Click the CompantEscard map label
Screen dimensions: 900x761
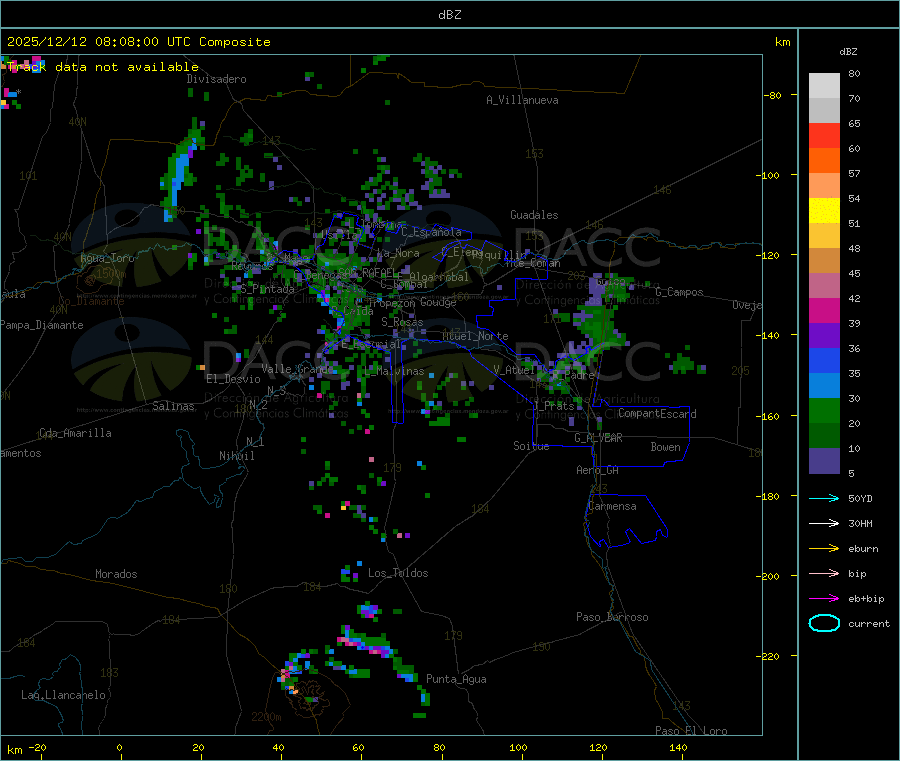[657, 414]
